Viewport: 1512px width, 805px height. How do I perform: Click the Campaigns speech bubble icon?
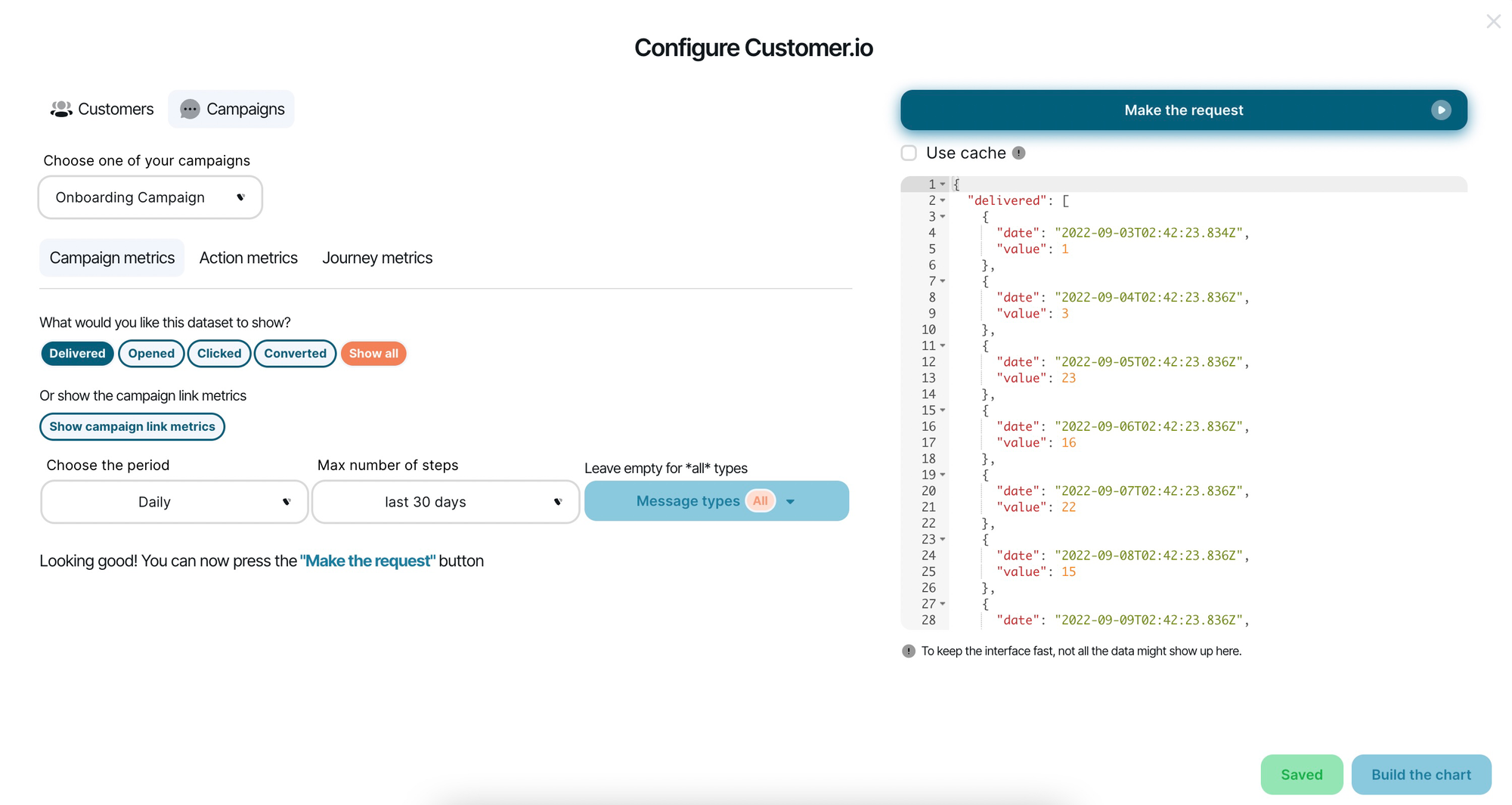pyautogui.click(x=190, y=109)
